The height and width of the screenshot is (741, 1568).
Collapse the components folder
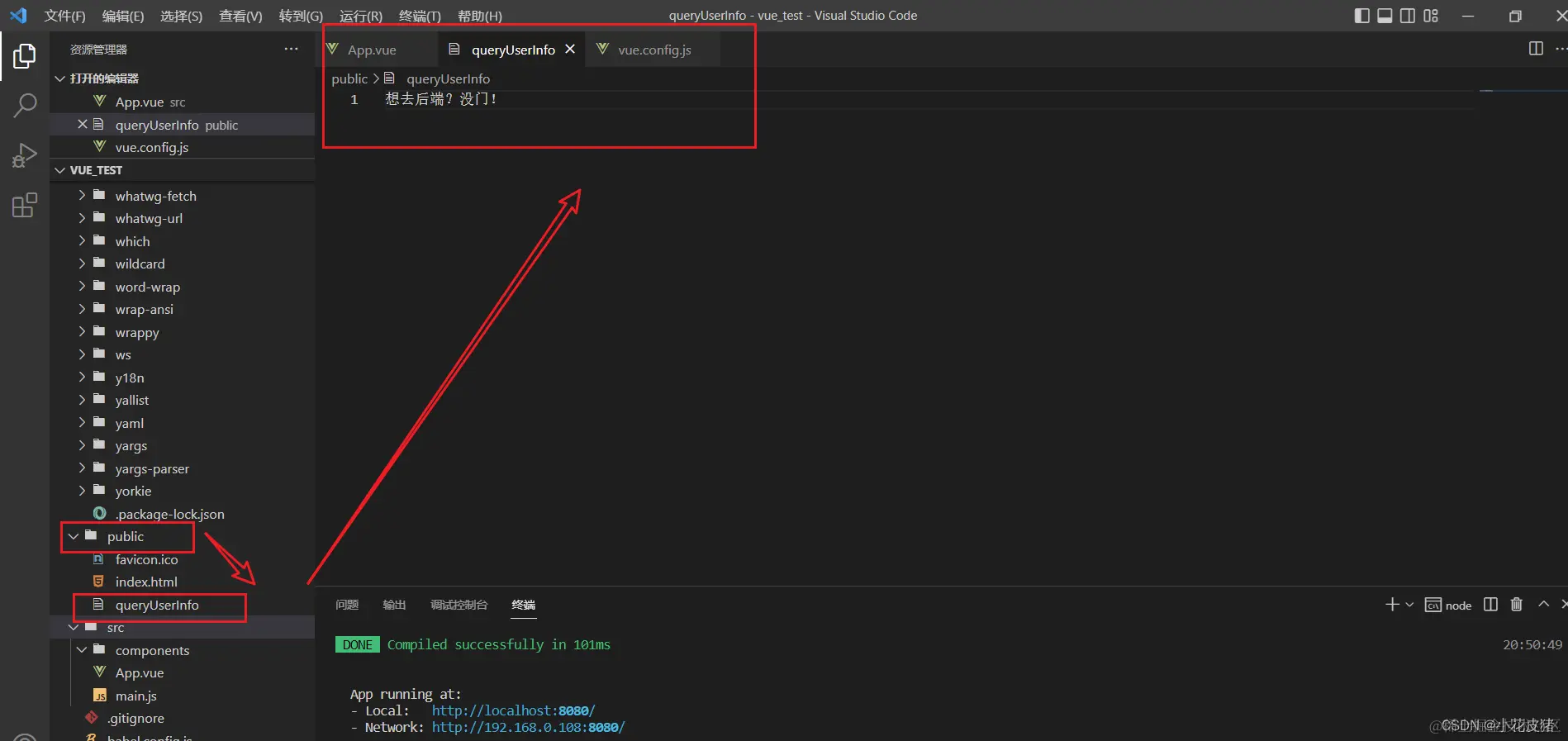point(82,650)
